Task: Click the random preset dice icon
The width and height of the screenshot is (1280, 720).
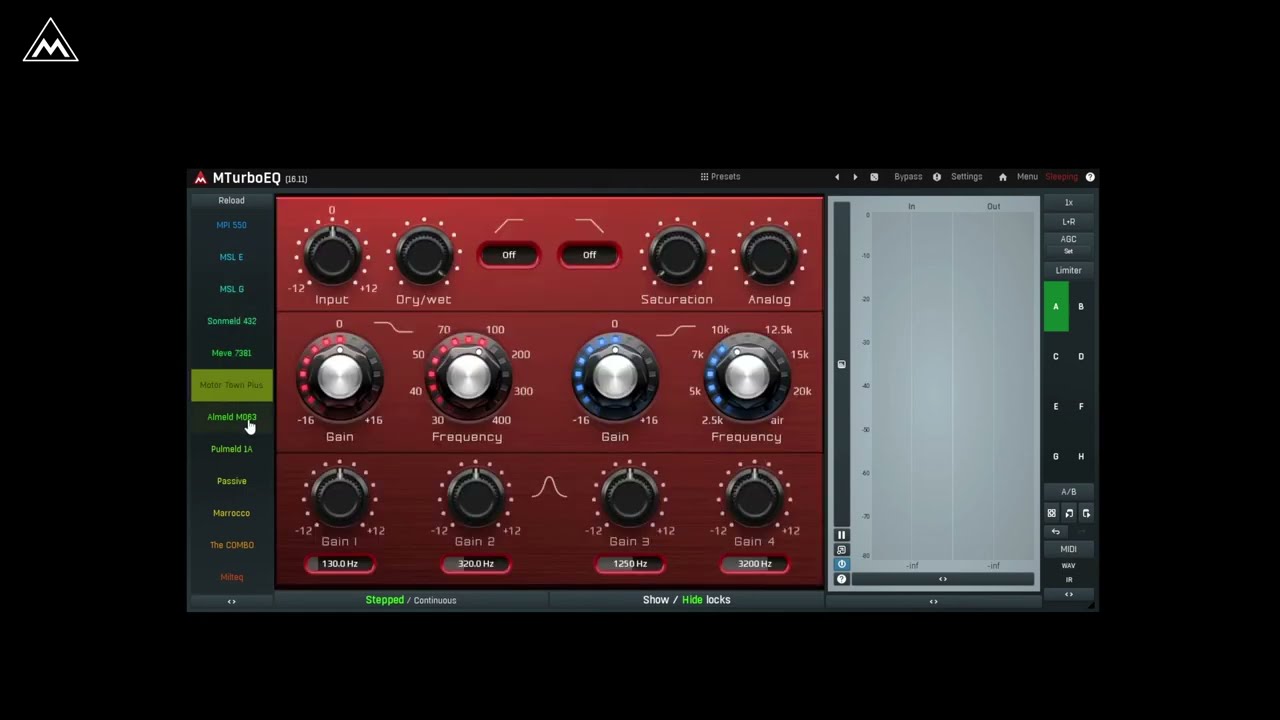Action: pyautogui.click(x=874, y=177)
